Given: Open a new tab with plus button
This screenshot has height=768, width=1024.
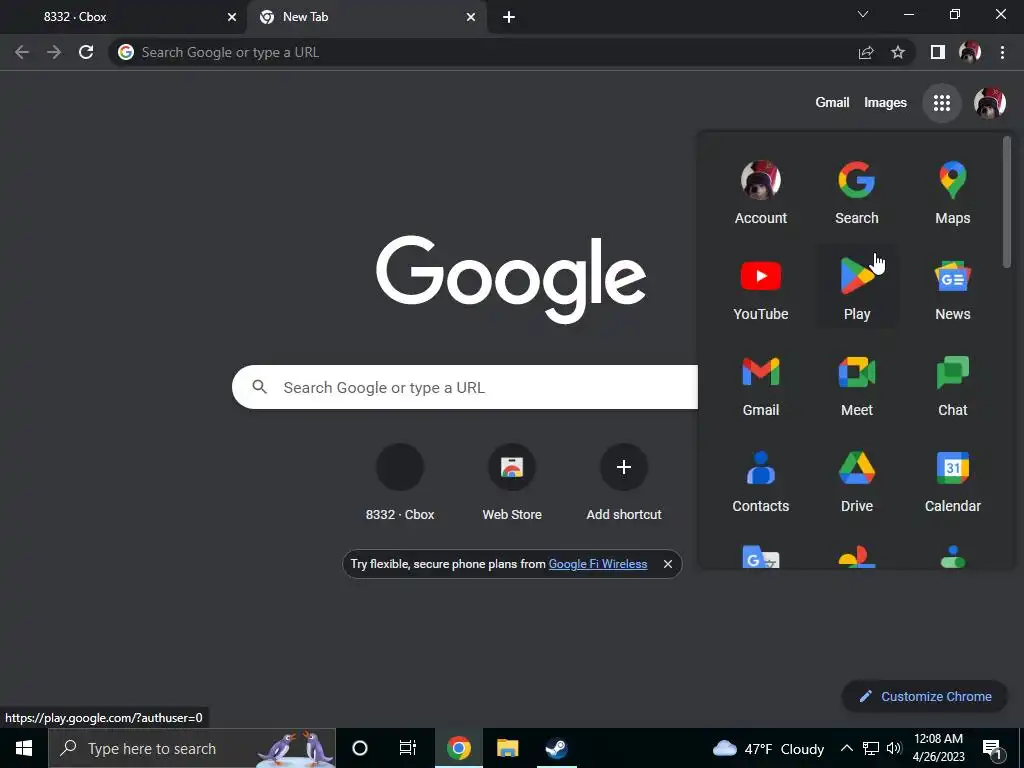Looking at the screenshot, I should pos(509,17).
